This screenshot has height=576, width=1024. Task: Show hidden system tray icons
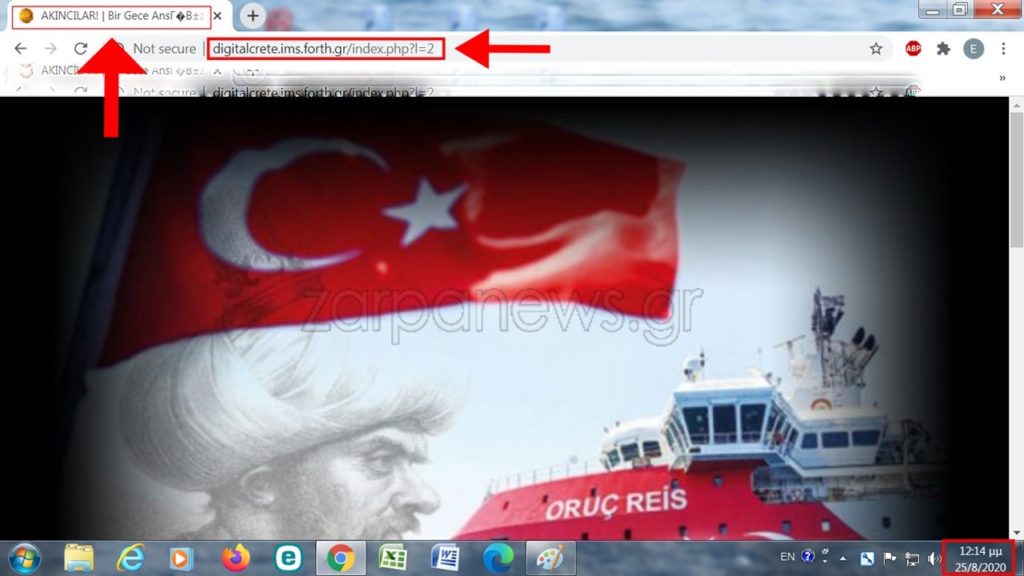tap(843, 558)
